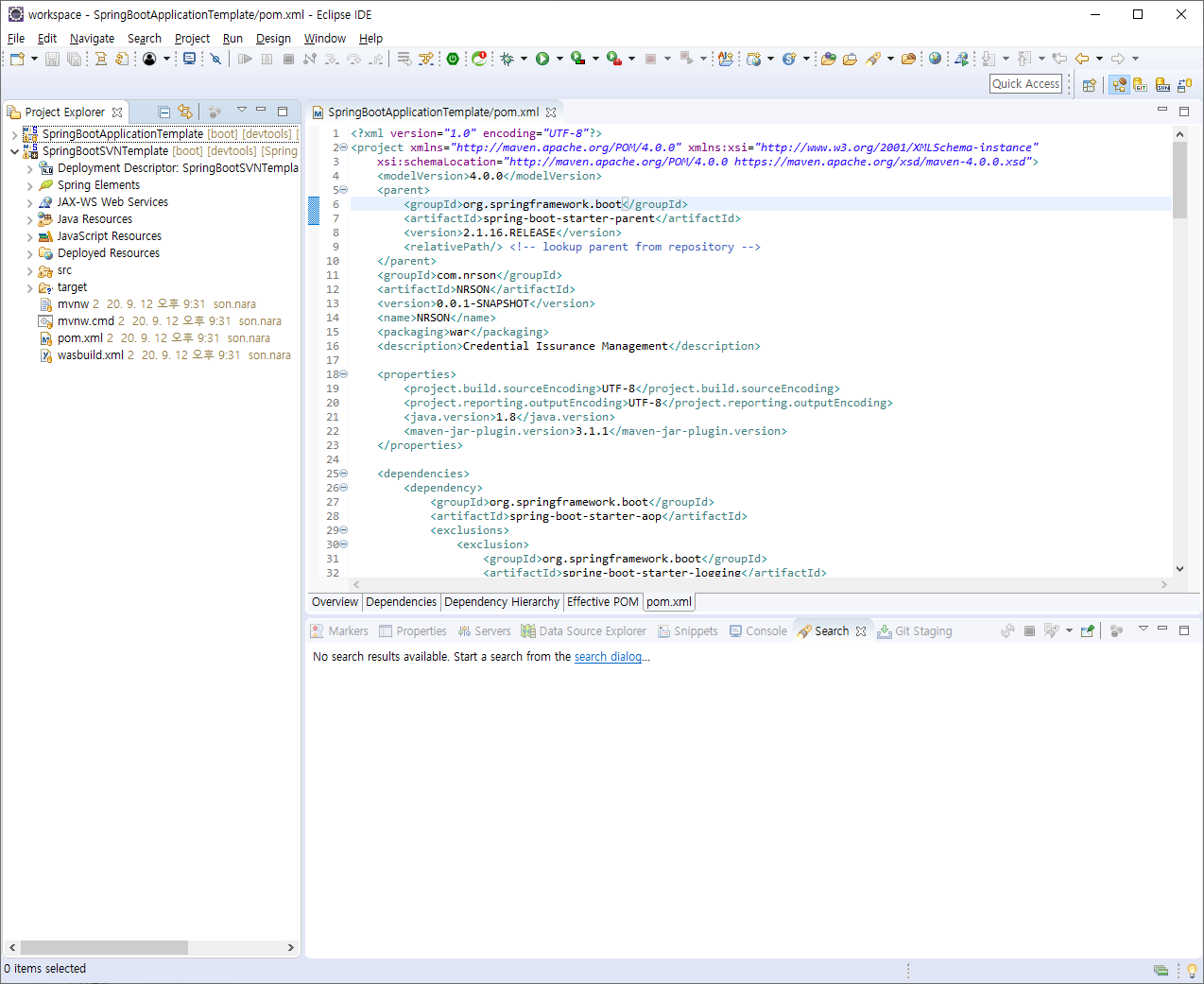This screenshot has height=984, width=1204.
Task: Open the Back history dropdown arrow
Action: tap(1099, 59)
